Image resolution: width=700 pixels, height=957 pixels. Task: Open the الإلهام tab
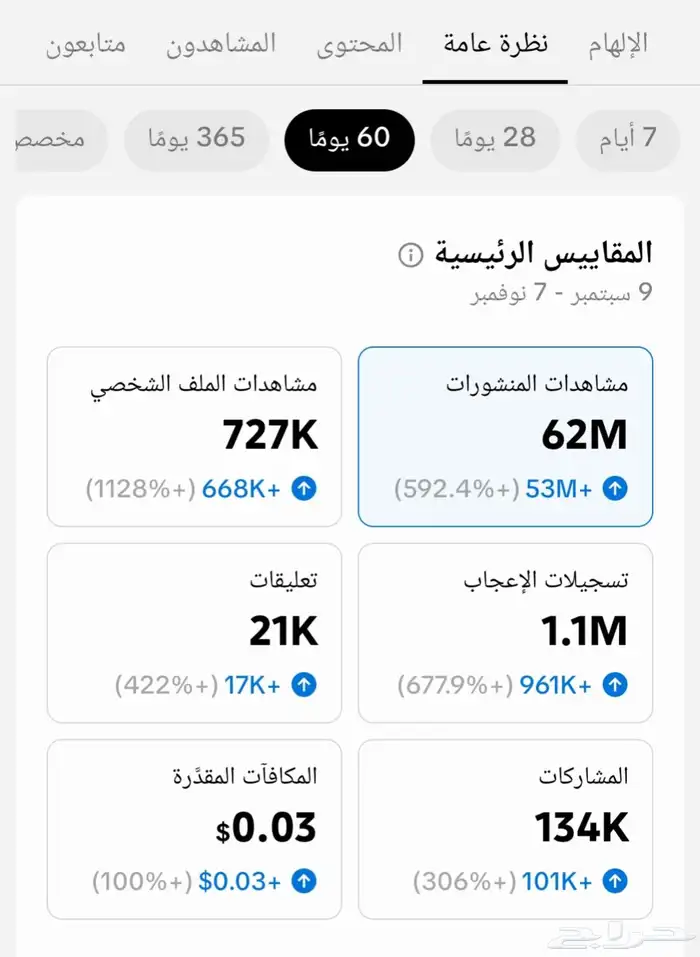point(614,44)
